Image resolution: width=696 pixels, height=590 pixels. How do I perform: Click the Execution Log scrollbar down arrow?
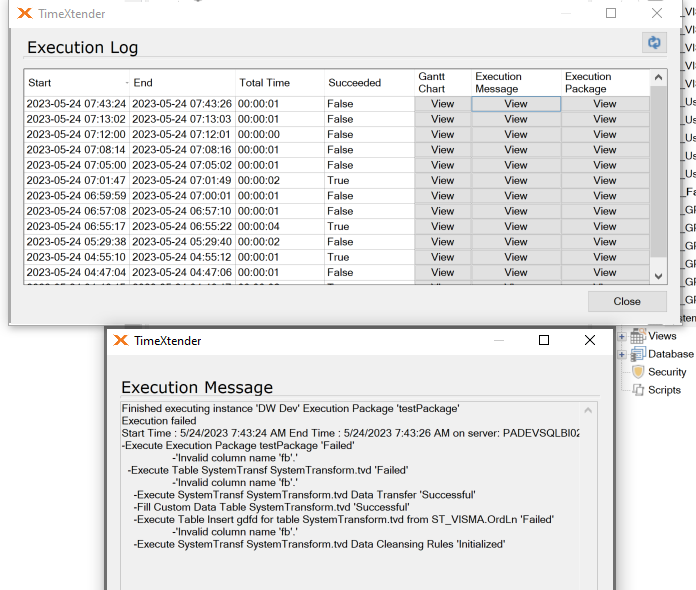[658, 276]
